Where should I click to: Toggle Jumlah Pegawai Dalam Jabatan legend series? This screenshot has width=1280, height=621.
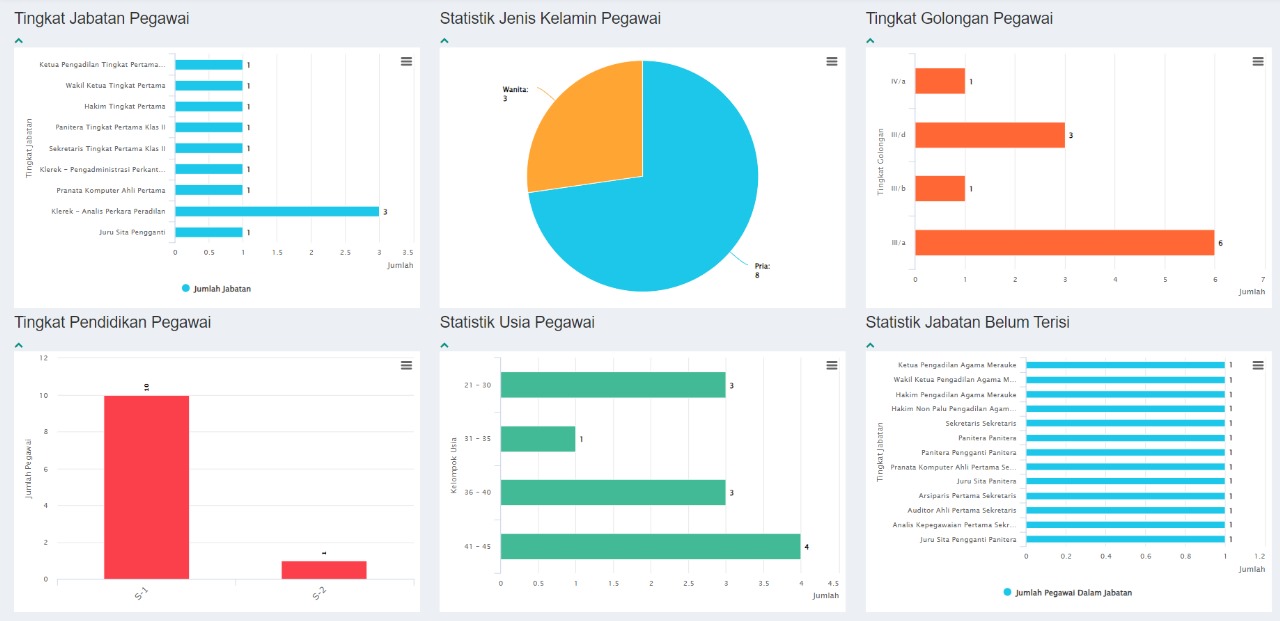(1067, 593)
